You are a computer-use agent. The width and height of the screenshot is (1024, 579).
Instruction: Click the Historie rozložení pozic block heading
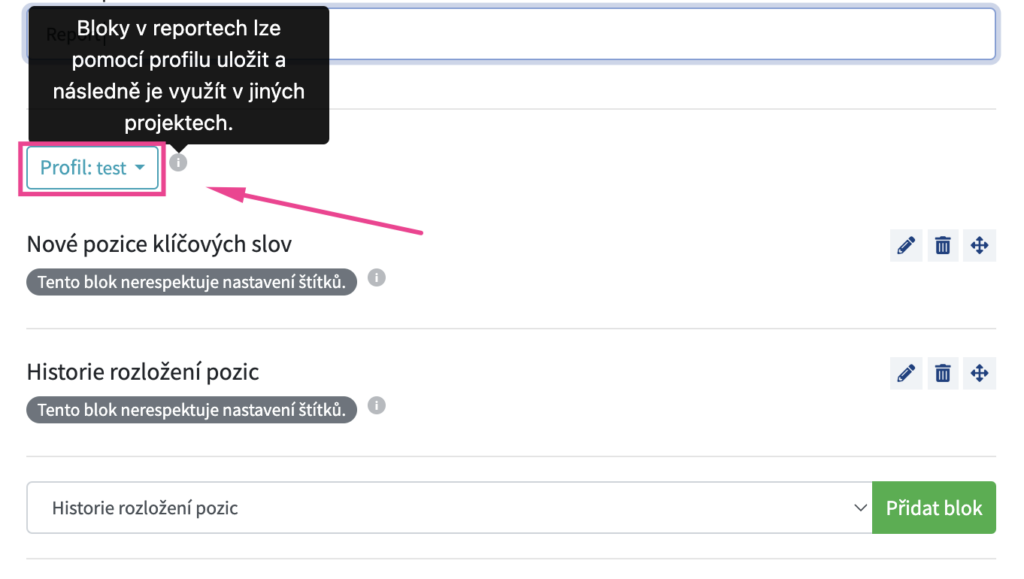[x=143, y=372]
